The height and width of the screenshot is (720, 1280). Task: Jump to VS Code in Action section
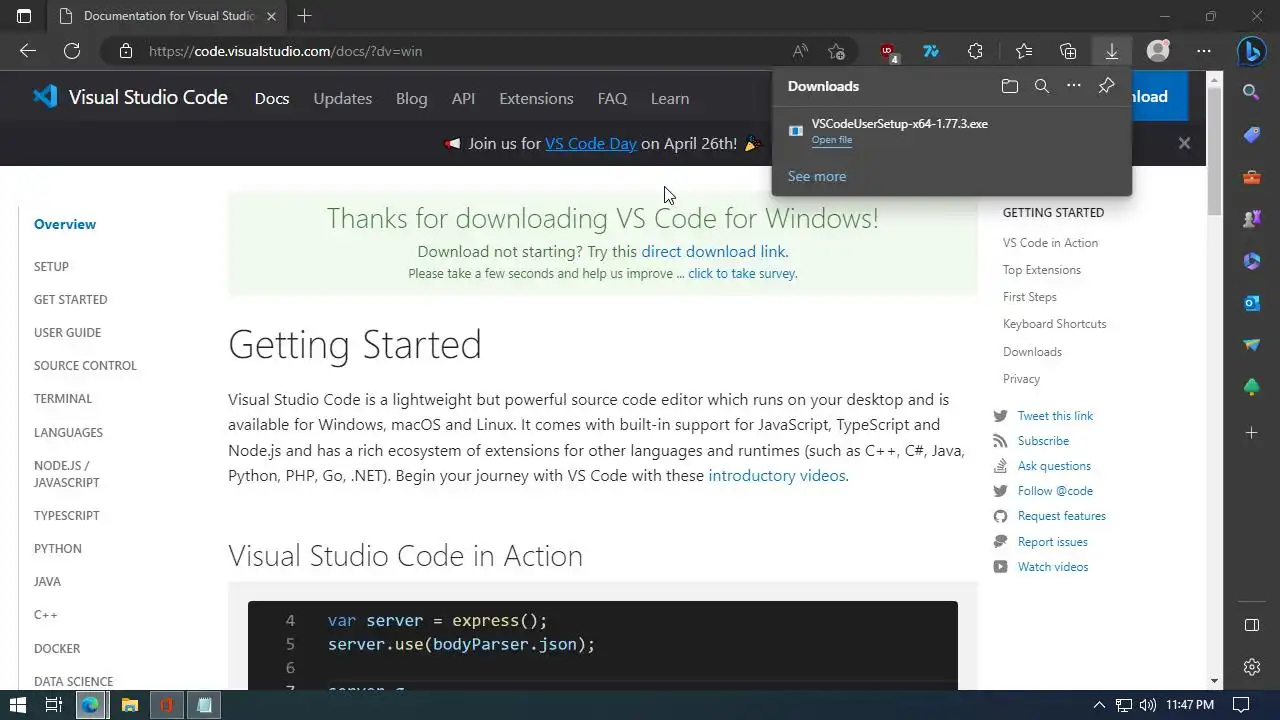(x=1050, y=243)
